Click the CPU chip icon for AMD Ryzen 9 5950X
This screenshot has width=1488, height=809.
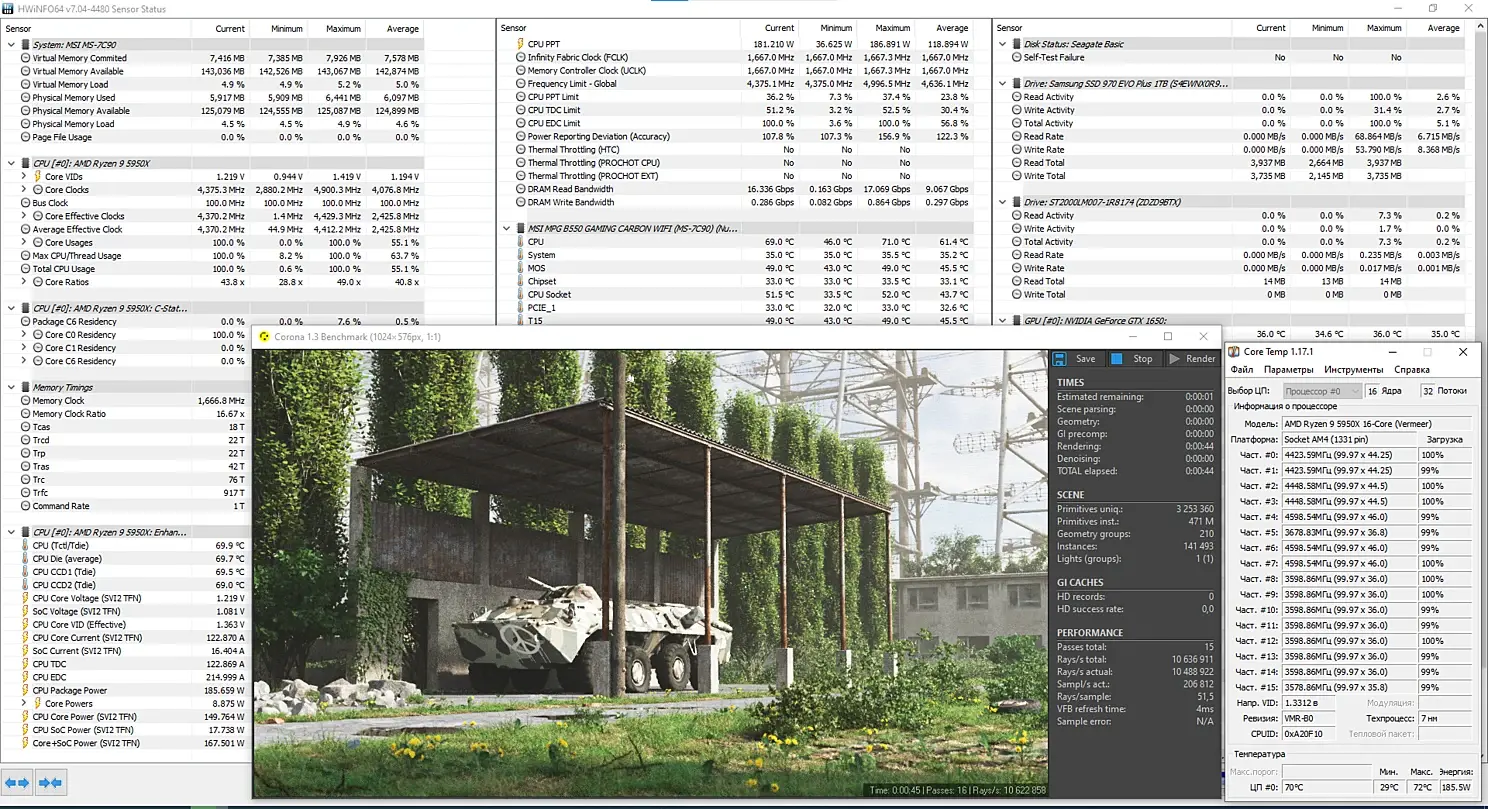[x=25, y=163]
